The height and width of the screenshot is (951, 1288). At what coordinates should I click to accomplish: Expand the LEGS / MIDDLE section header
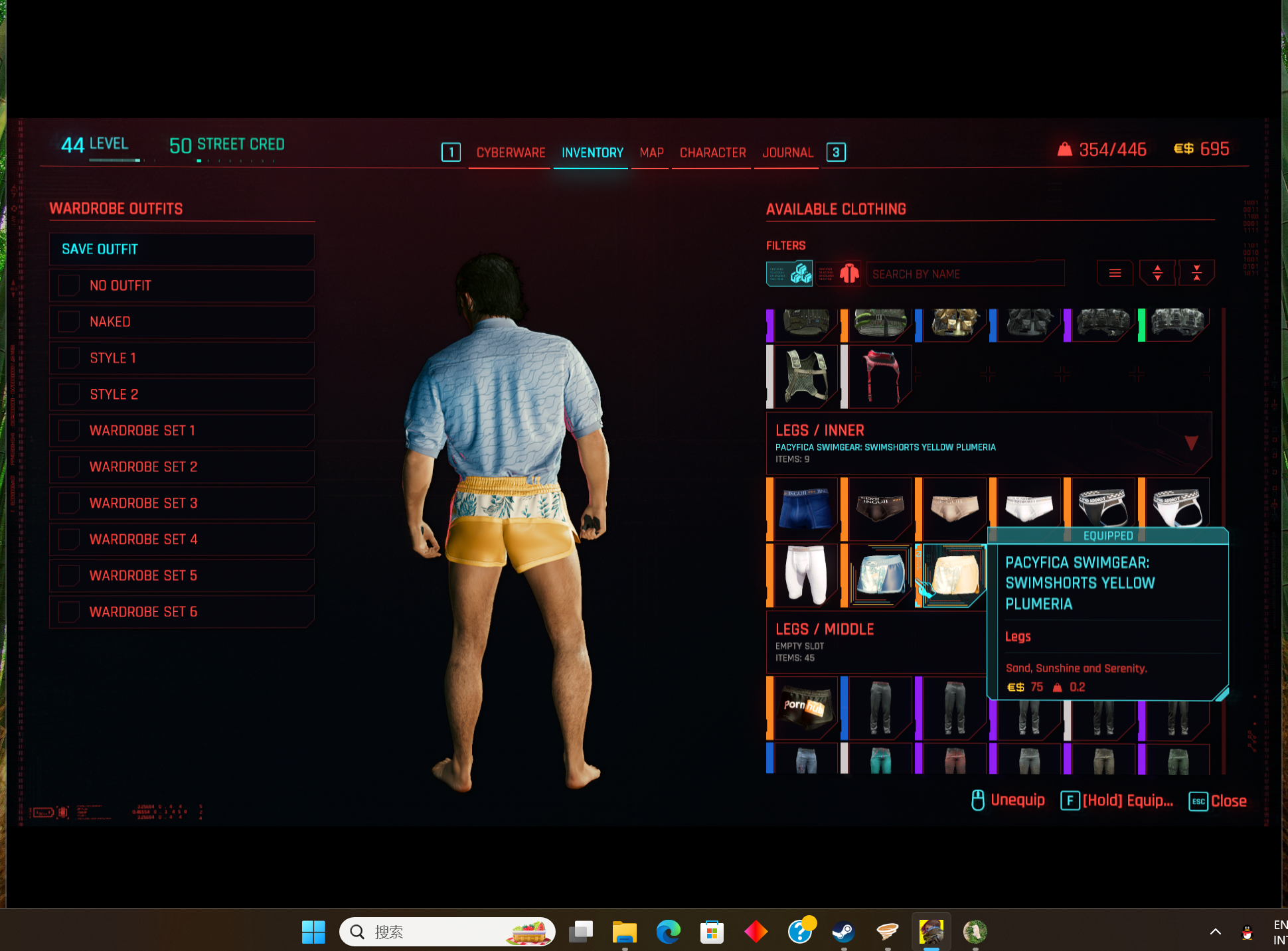(876, 642)
